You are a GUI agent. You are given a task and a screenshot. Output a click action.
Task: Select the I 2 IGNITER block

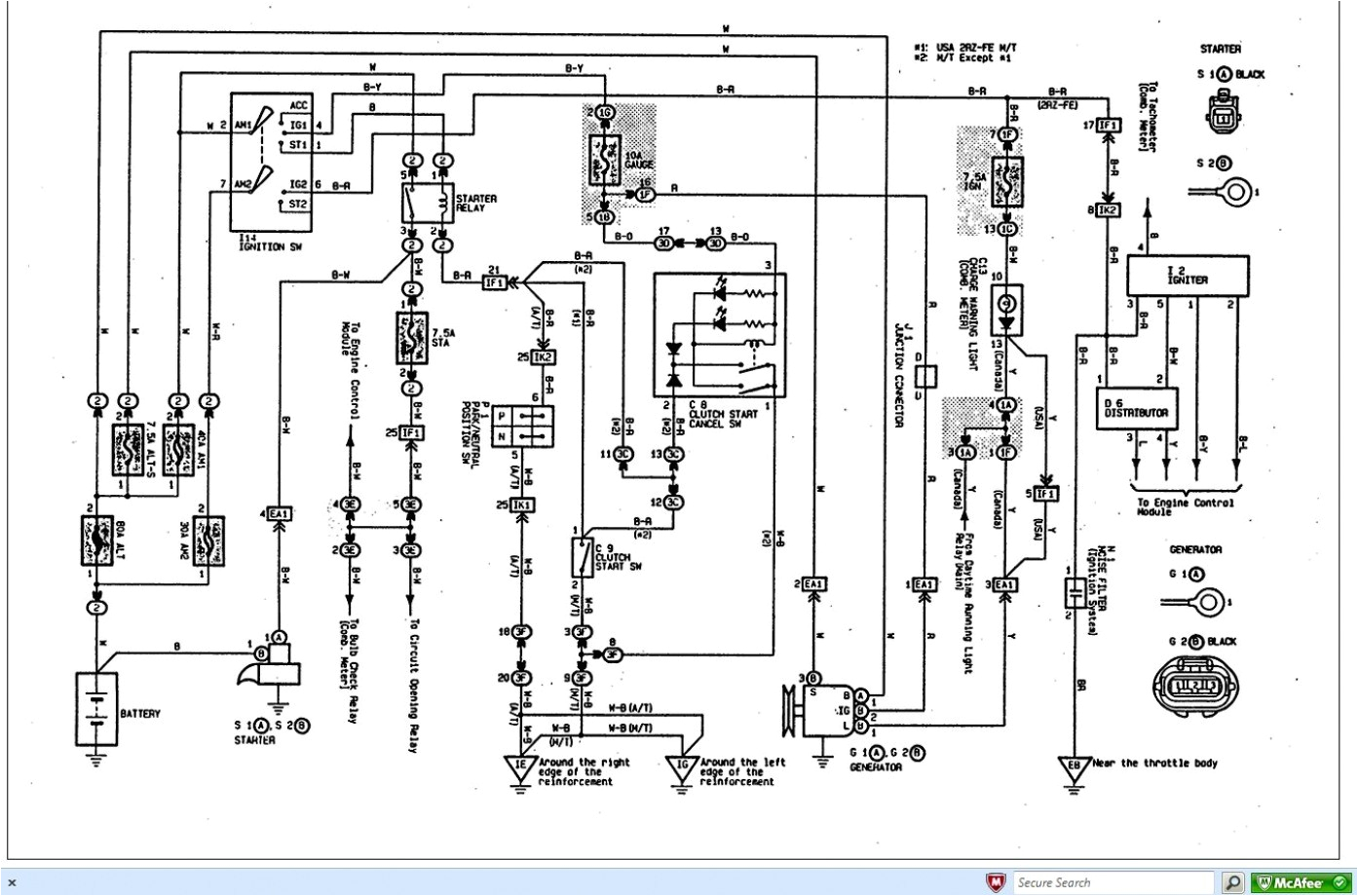1188,276
